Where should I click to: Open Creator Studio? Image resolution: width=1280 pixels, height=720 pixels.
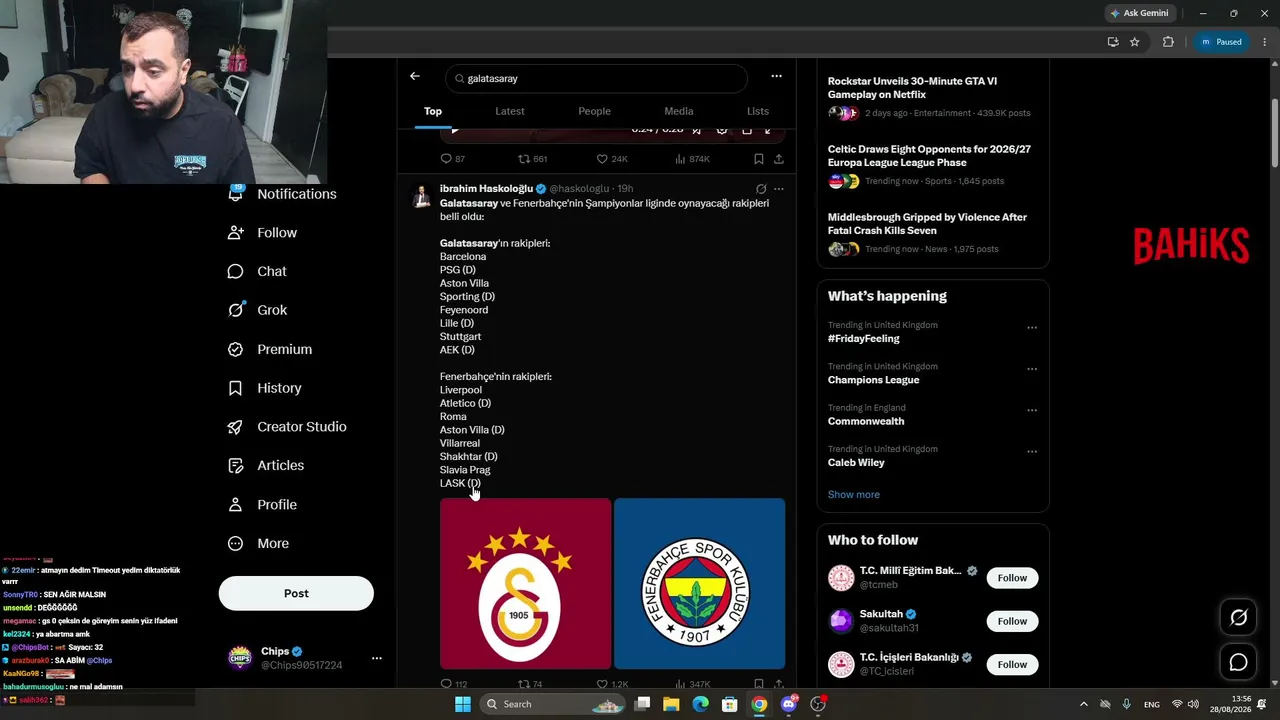[x=287, y=427]
